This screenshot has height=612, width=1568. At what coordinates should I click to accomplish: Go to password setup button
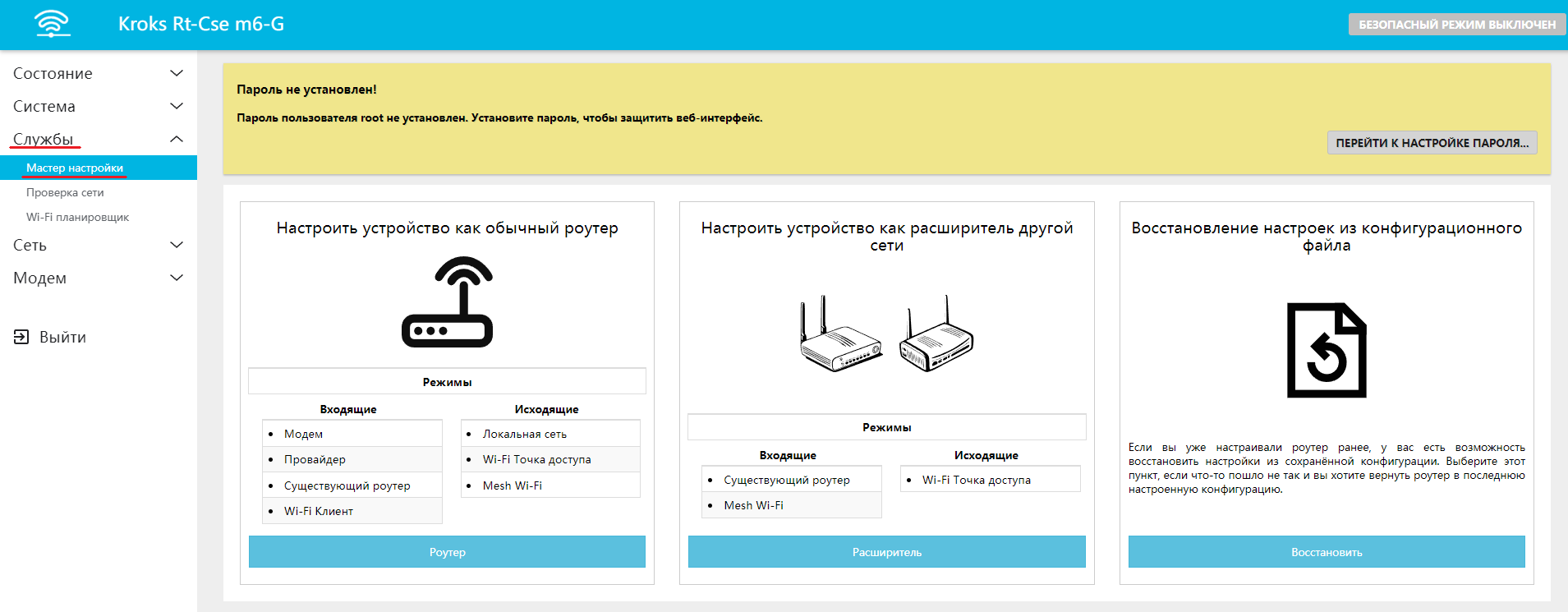coord(1432,143)
